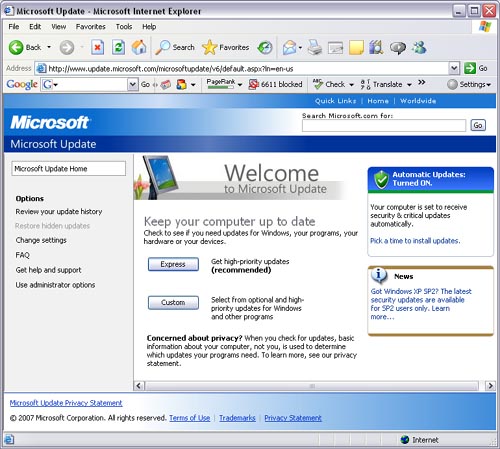Select Microsoft Update Home box

(69, 169)
